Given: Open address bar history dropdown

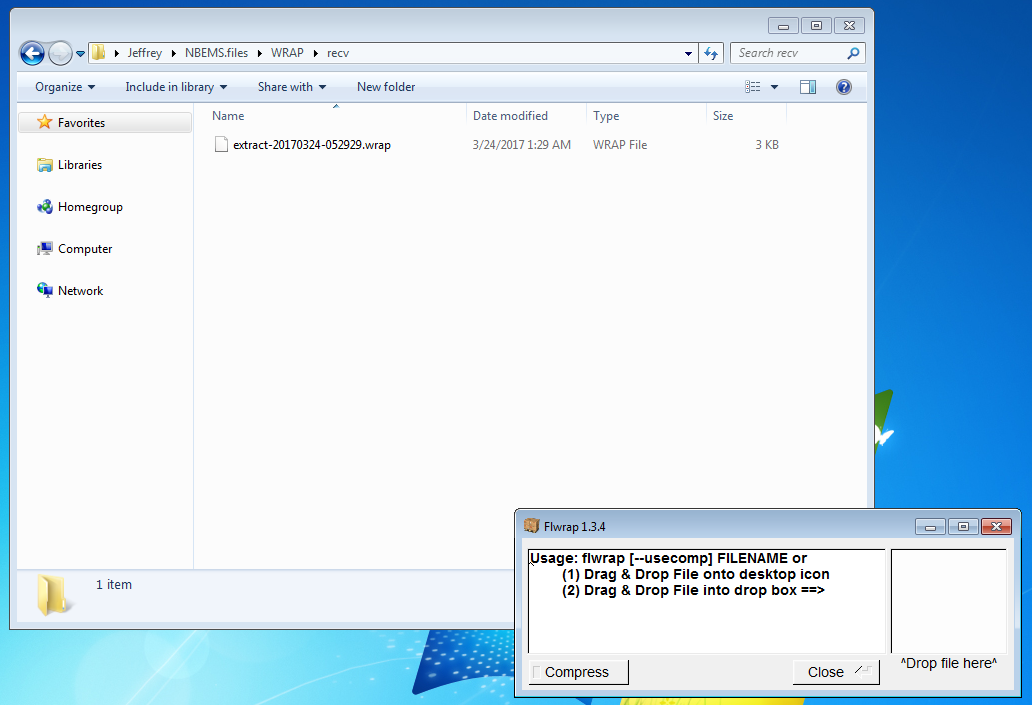Looking at the screenshot, I should click(688, 53).
